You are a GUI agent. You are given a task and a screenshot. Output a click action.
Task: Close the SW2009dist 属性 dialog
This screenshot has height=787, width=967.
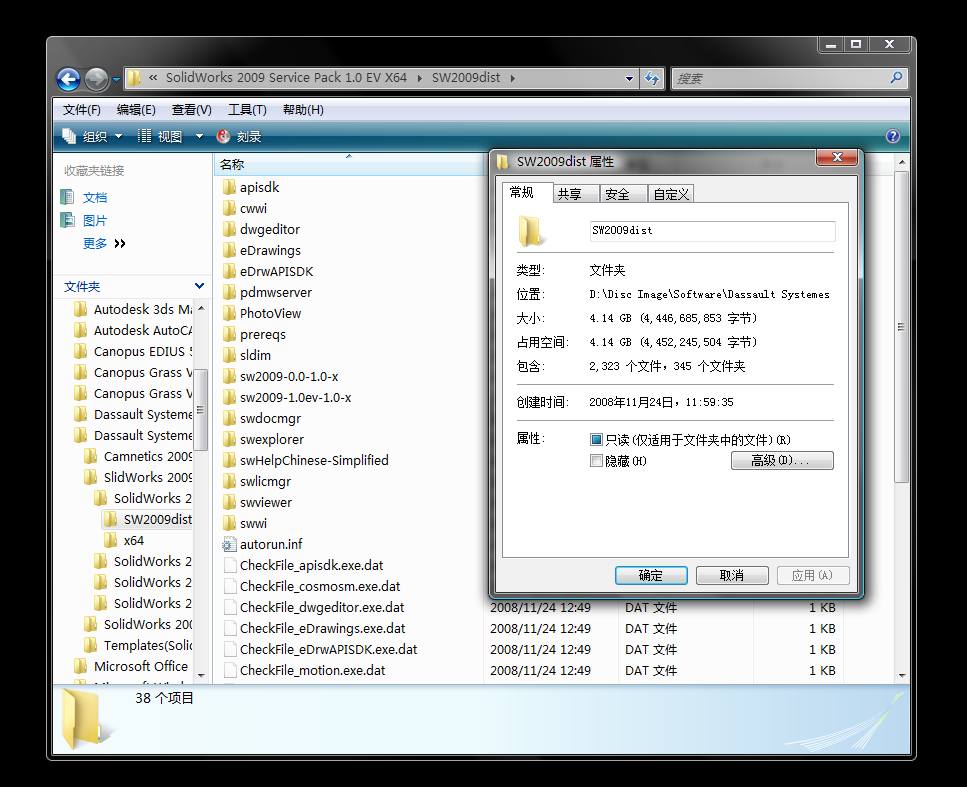click(x=837, y=157)
